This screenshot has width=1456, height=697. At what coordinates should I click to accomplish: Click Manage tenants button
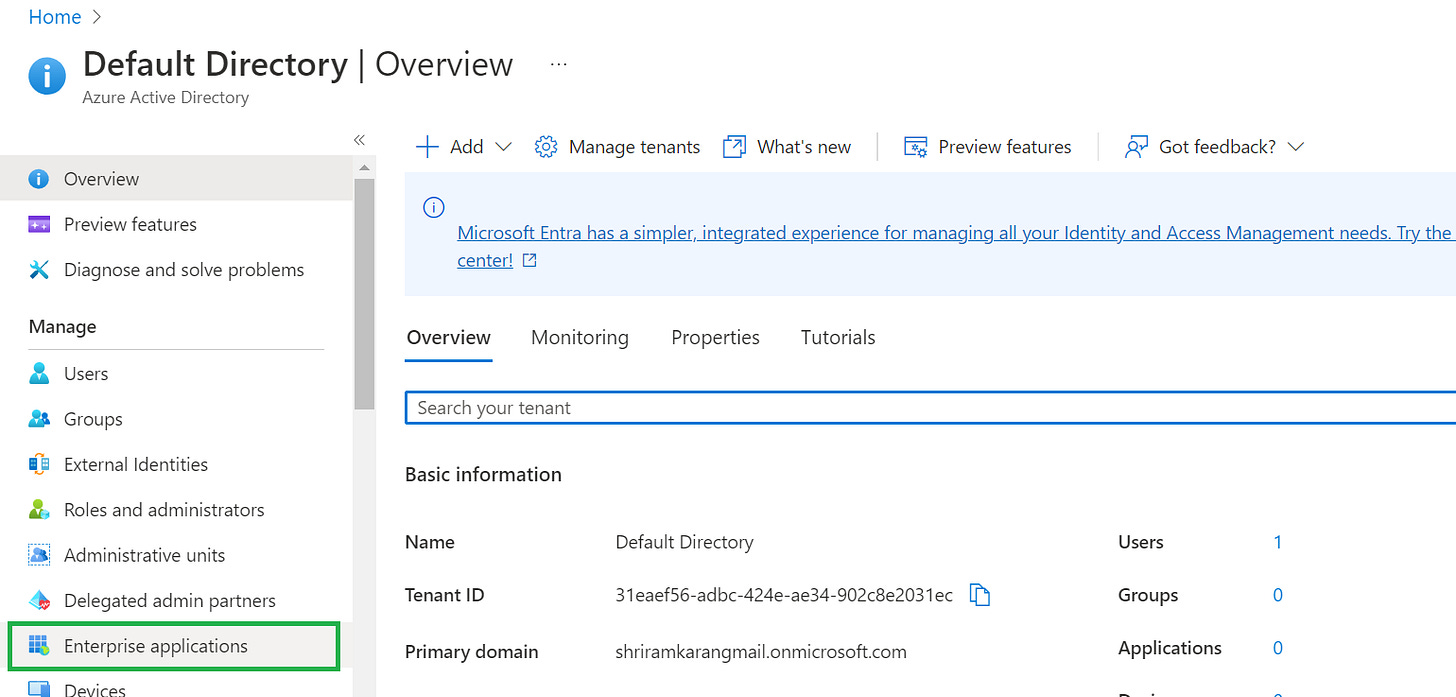click(618, 147)
